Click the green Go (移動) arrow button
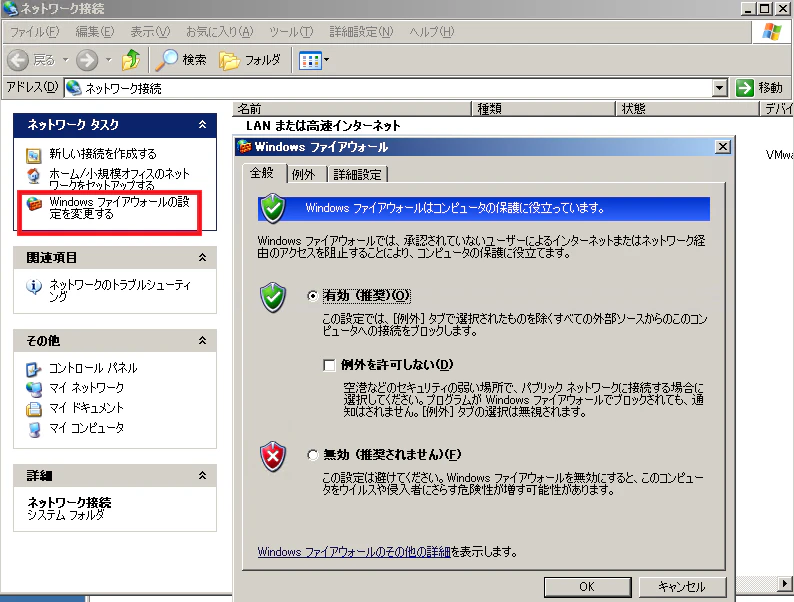This screenshot has width=794, height=602. click(x=745, y=88)
